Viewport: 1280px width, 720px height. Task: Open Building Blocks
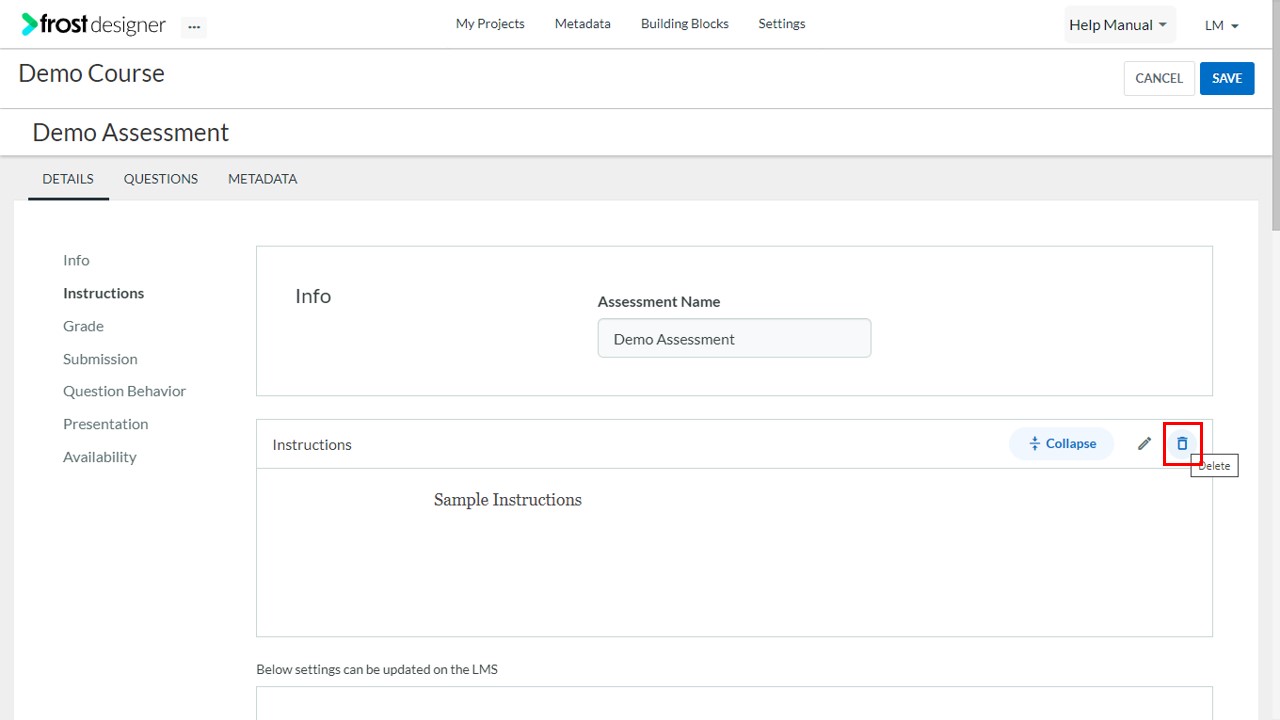[685, 24]
